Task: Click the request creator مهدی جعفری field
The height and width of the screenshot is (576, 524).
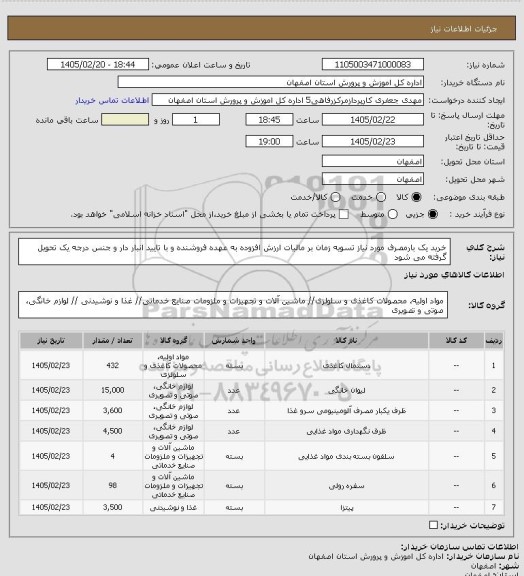Action: coord(288,100)
